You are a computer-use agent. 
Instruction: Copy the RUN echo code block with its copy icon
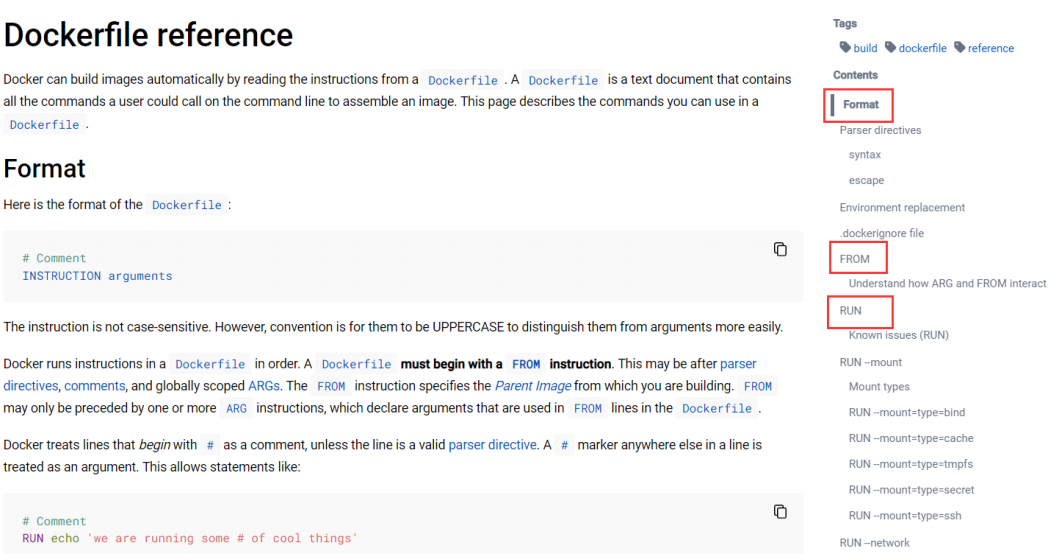780,512
